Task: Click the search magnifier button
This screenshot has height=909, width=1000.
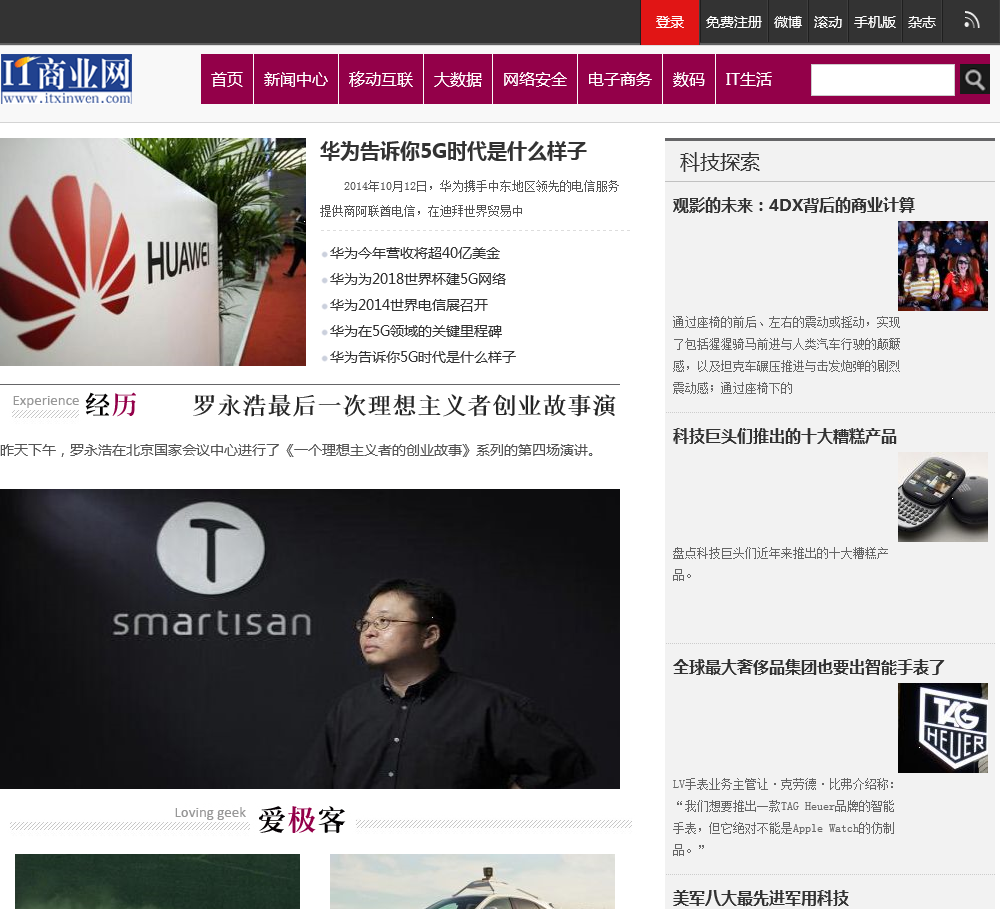Action: (x=974, y=80)
